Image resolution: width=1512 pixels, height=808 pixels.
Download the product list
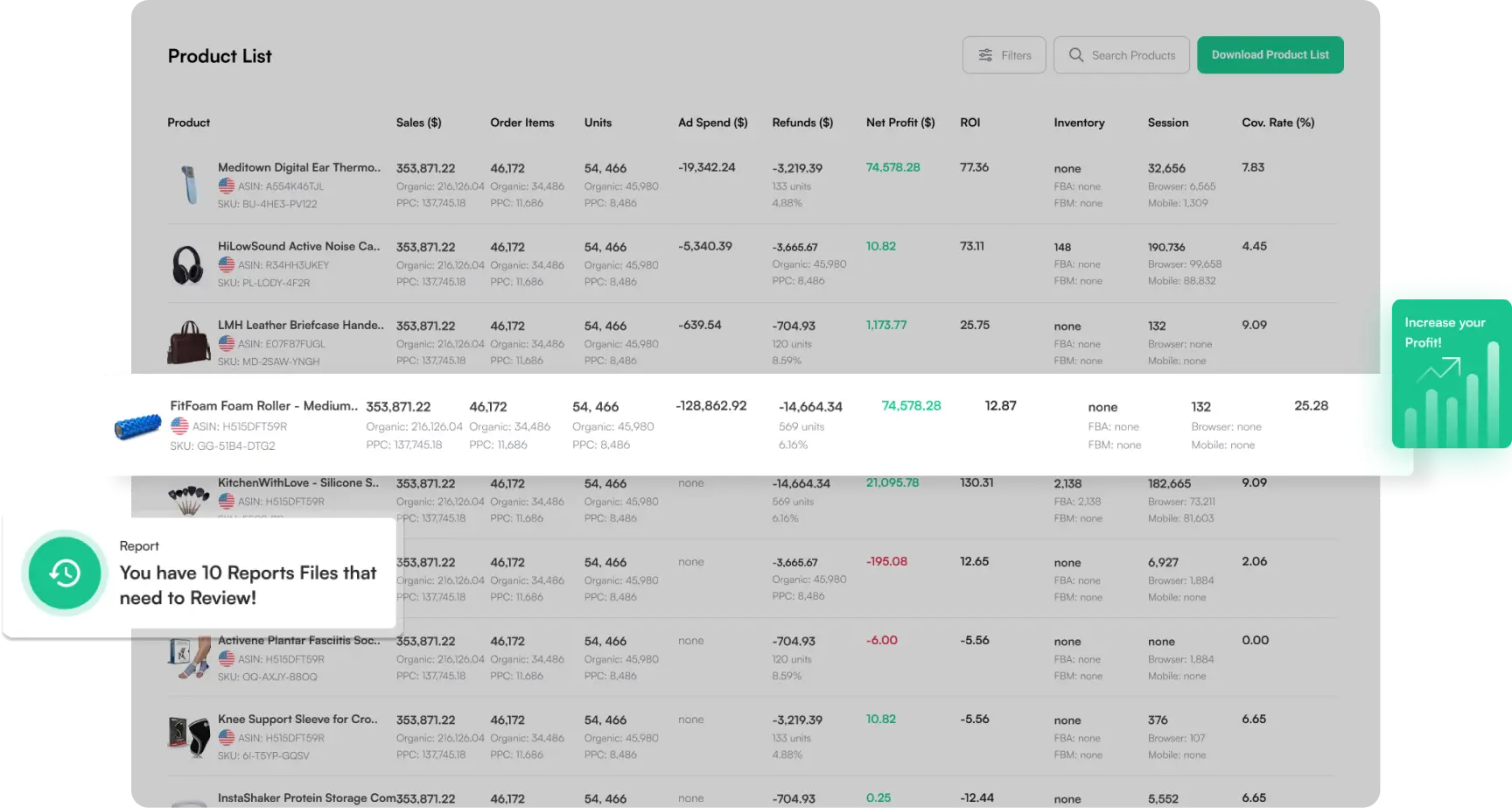(x=1270, y=55)
